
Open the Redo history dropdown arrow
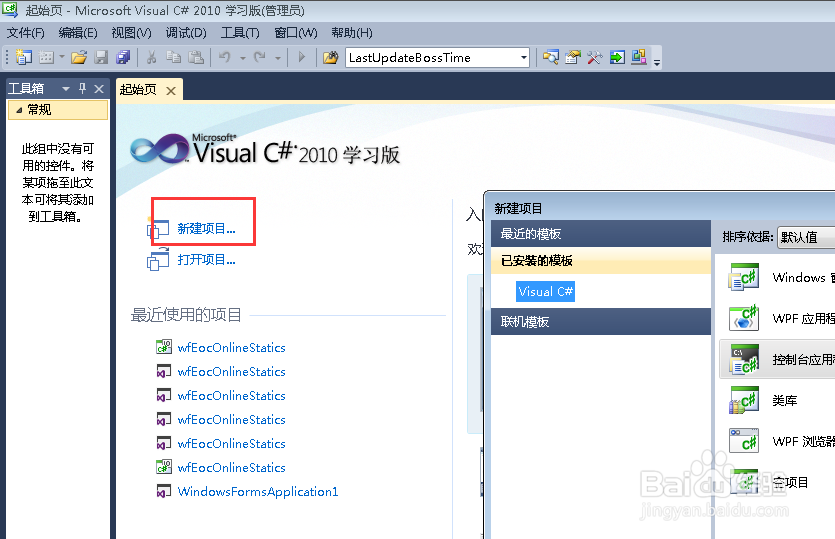[x=277, y=58]
